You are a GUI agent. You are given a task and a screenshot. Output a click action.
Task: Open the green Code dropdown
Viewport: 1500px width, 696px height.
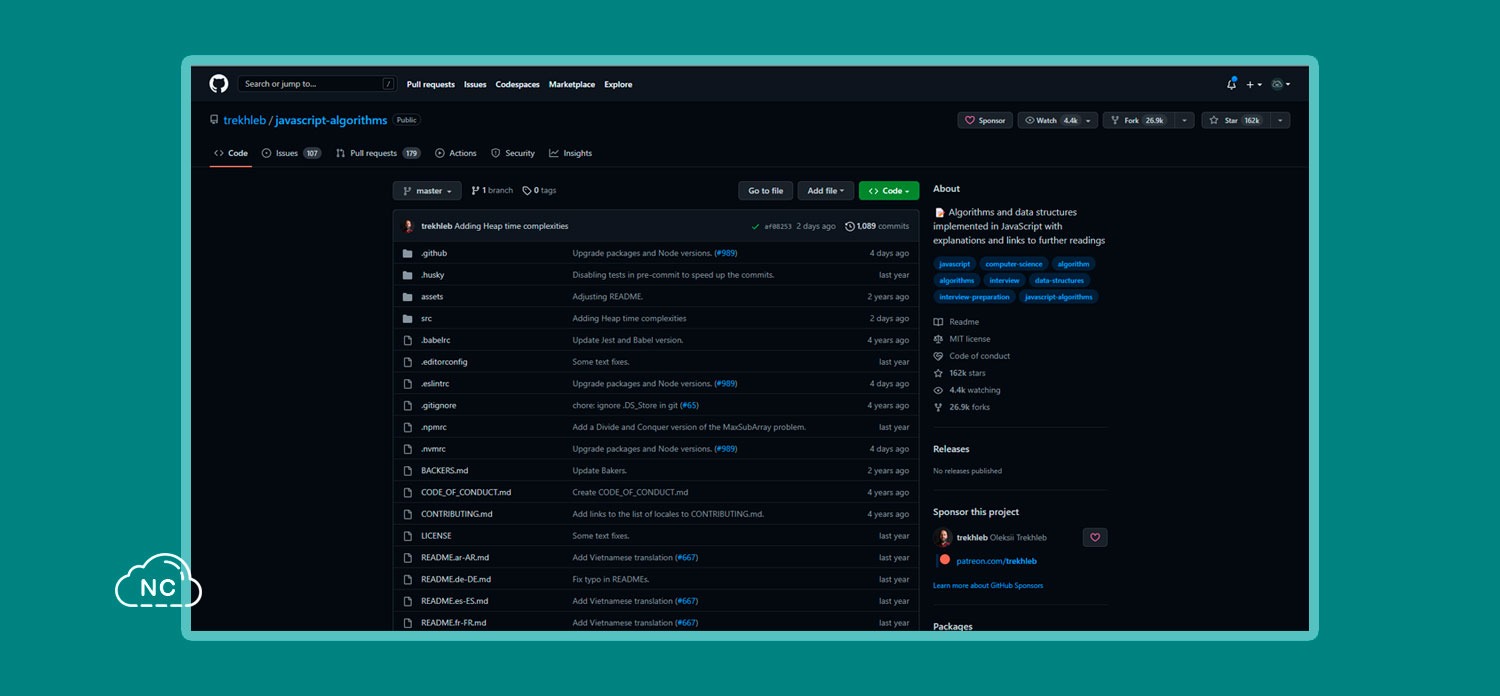(888, 191)
